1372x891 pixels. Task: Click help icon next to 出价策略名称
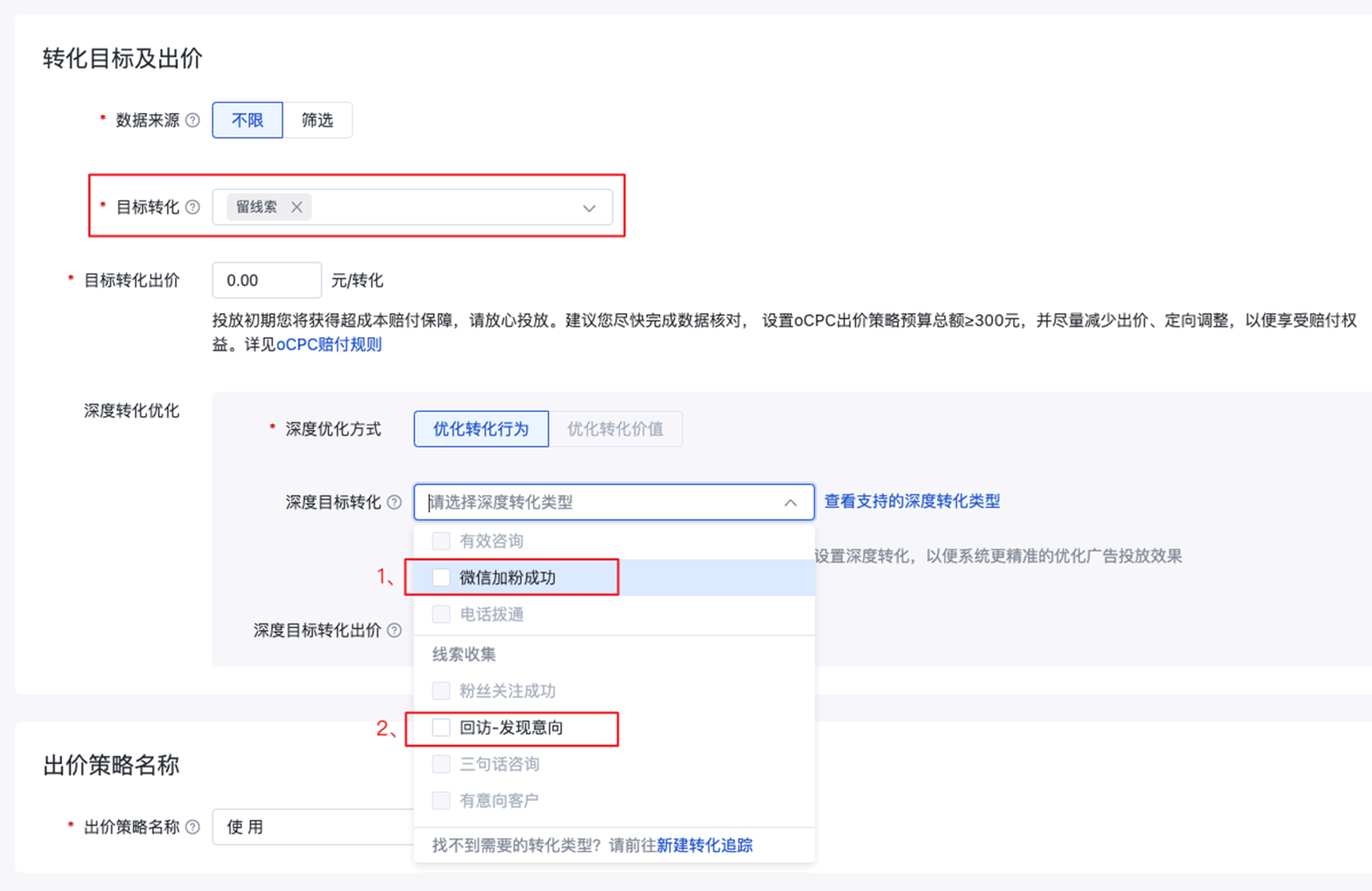[x=193, y=826]
